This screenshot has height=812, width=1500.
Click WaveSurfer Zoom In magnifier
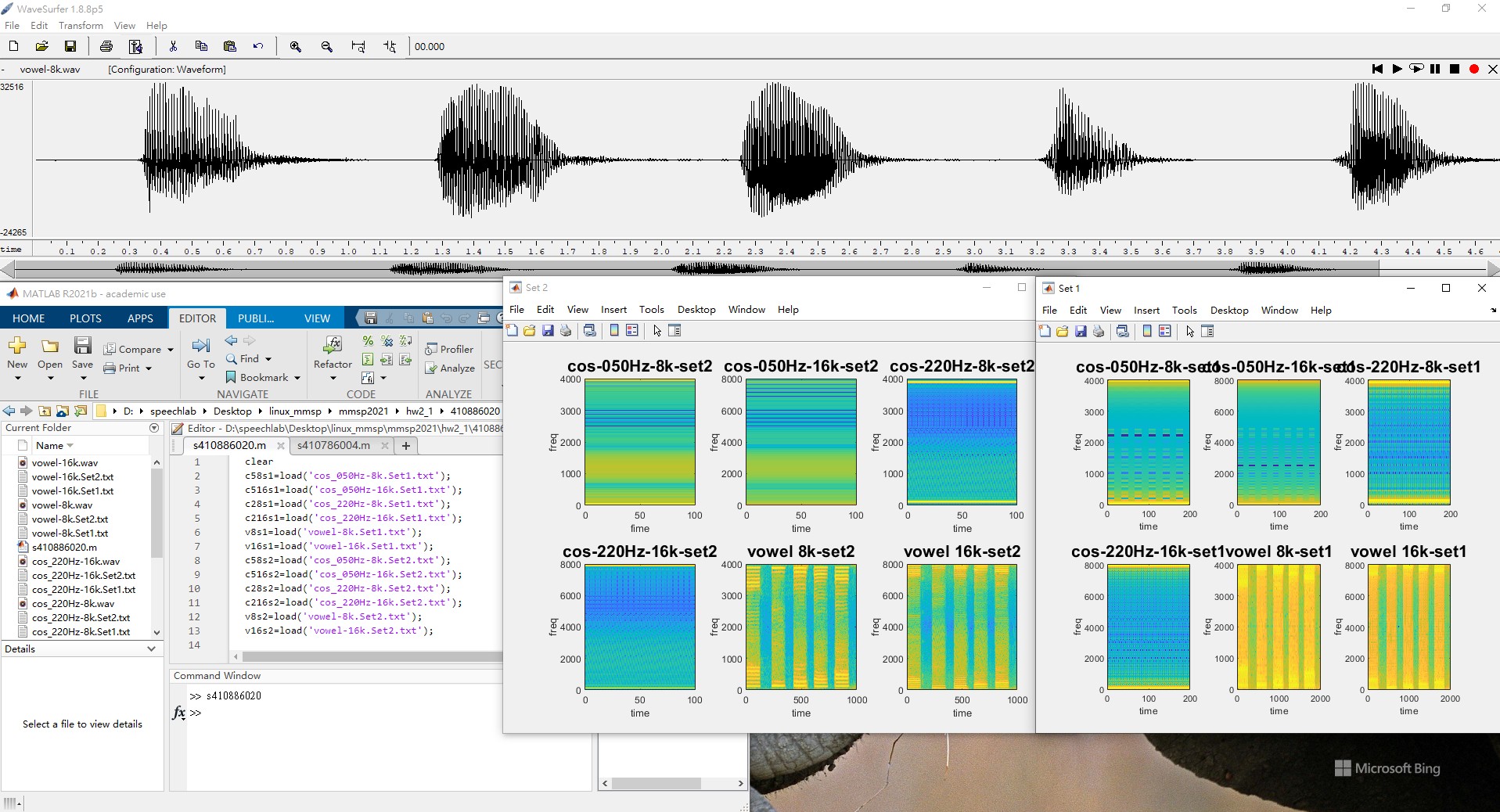[296, 46]
